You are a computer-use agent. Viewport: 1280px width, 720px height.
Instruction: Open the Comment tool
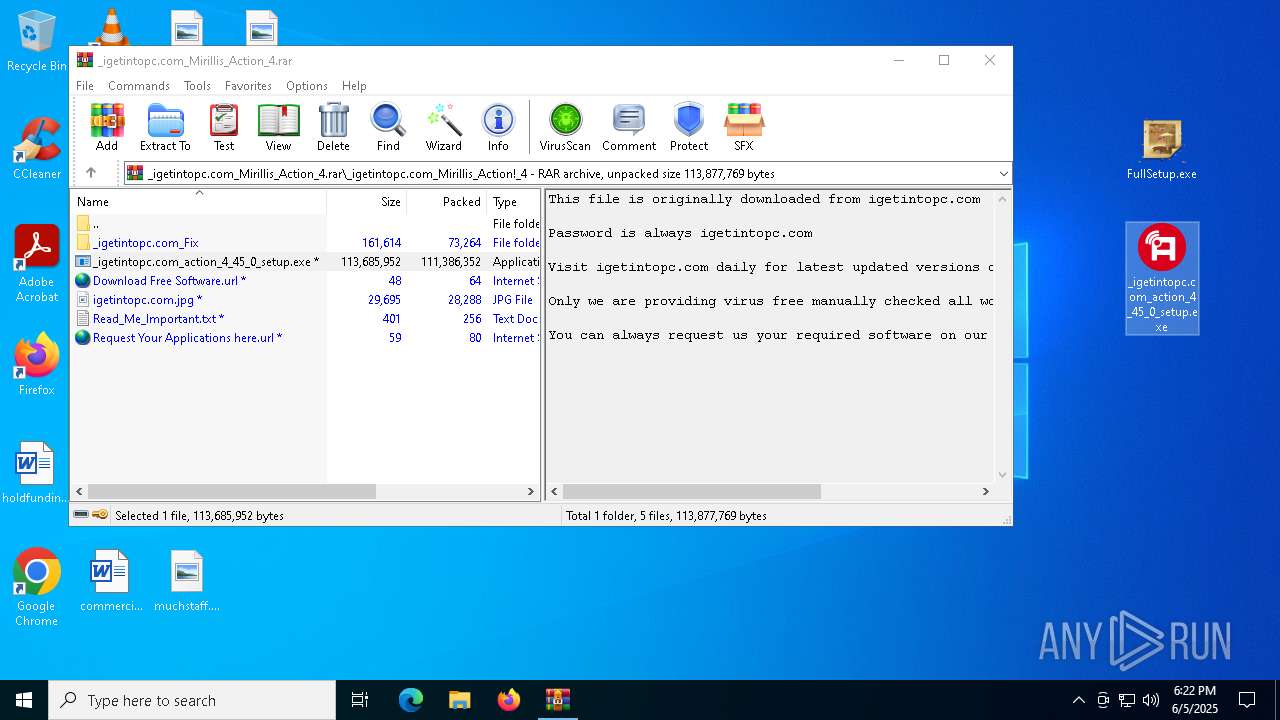click(x=629, y=127)
